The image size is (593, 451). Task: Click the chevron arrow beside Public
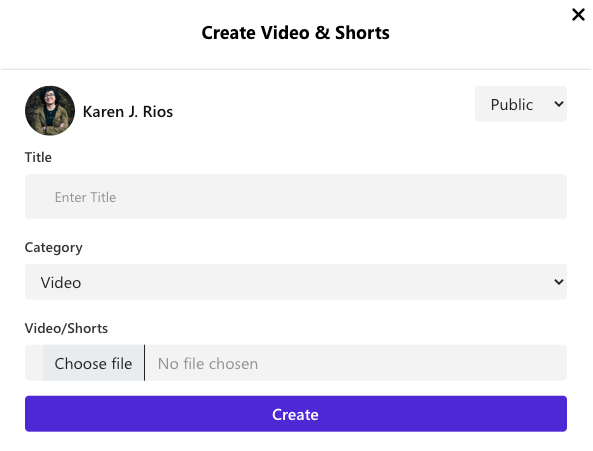(x=559, y=104)
